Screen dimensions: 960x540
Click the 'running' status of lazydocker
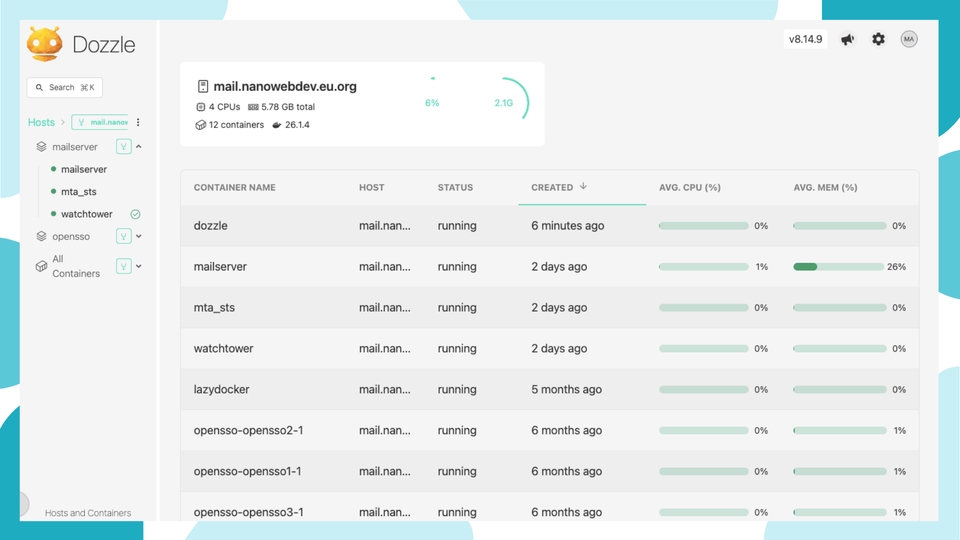point(457,389)
